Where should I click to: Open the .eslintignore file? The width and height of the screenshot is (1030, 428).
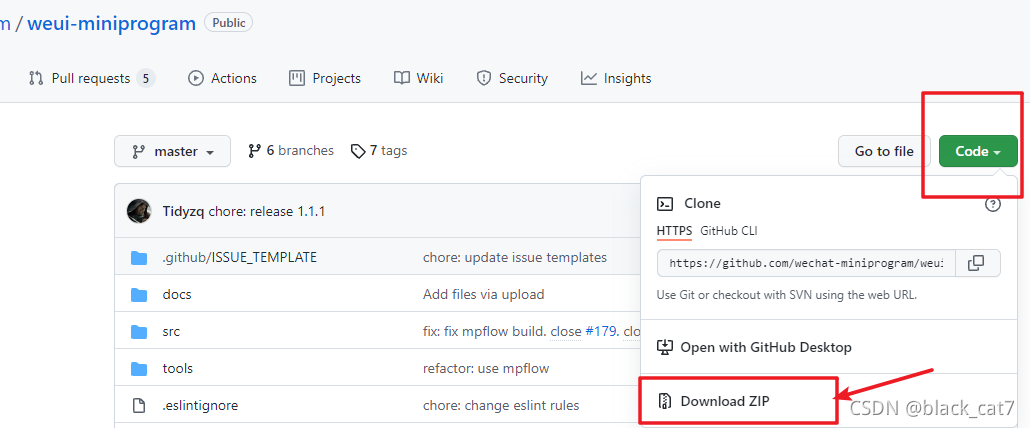pyautogui.click(x=200, y=406)
